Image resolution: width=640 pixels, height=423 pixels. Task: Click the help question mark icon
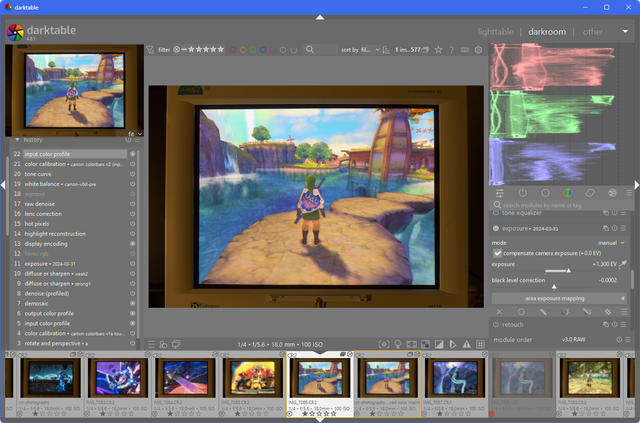click(x=452, y=49)
